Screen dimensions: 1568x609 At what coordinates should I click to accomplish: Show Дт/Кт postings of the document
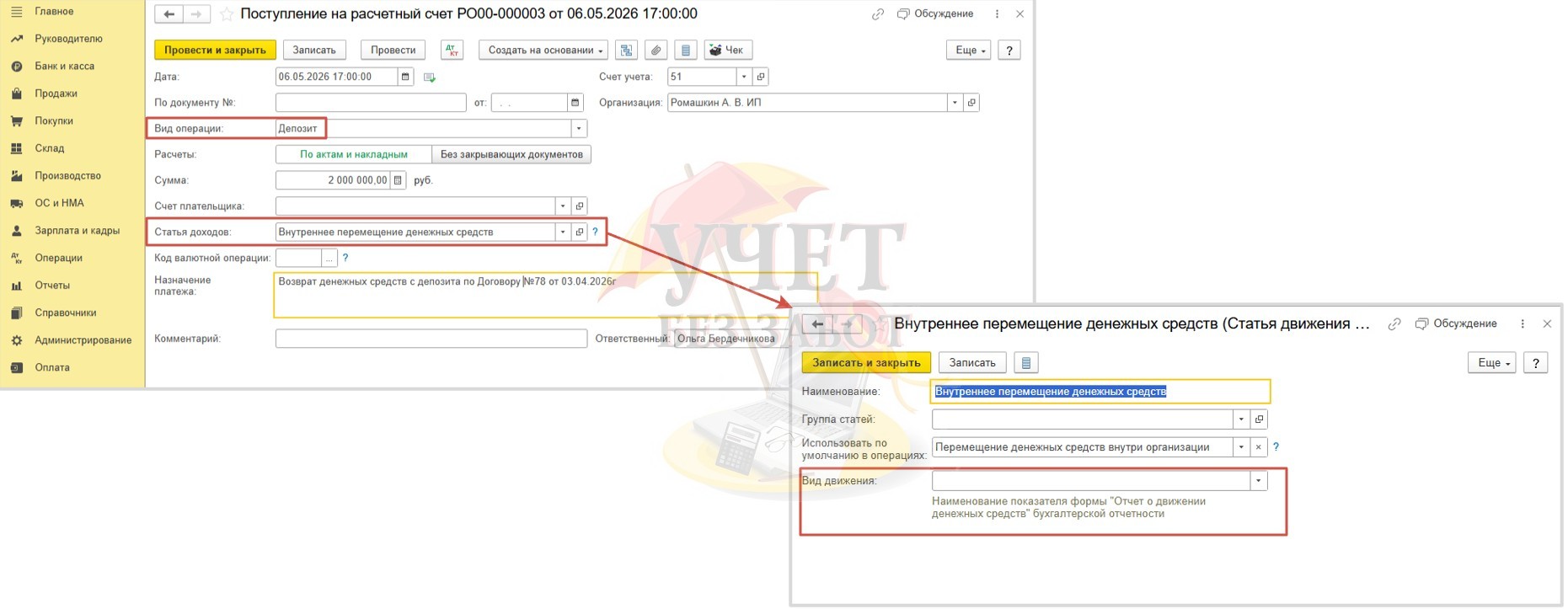pyautogui.click(x=452, y=51)
